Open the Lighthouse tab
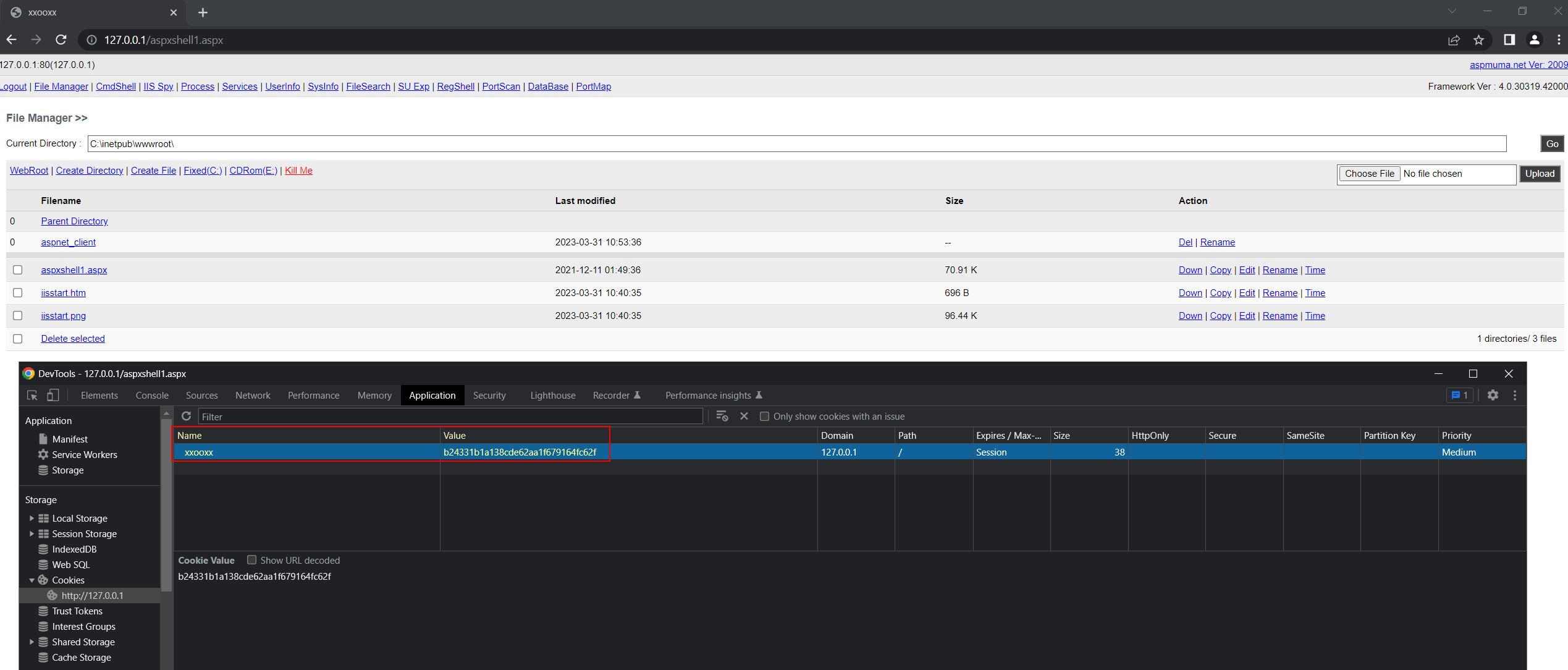Image resolution: width=1568 pixels, height=670 pixels. tap(552, 395)
